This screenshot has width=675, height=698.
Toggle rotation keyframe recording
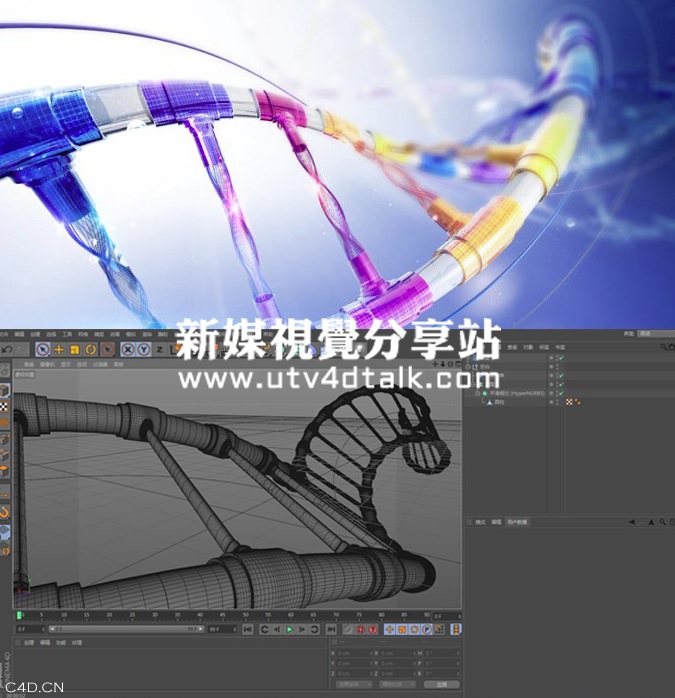click(415, 629)
